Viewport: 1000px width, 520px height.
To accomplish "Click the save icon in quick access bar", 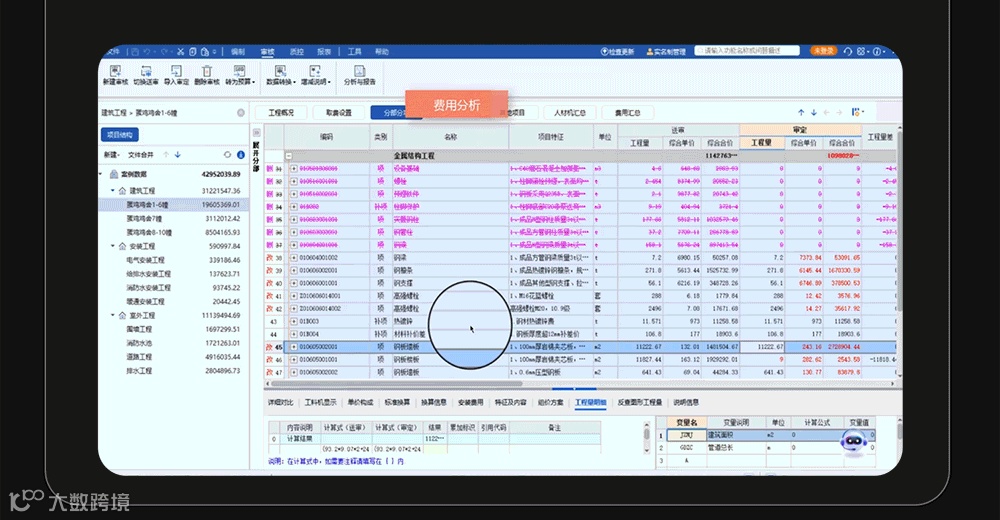I will (x=135, y=52).
